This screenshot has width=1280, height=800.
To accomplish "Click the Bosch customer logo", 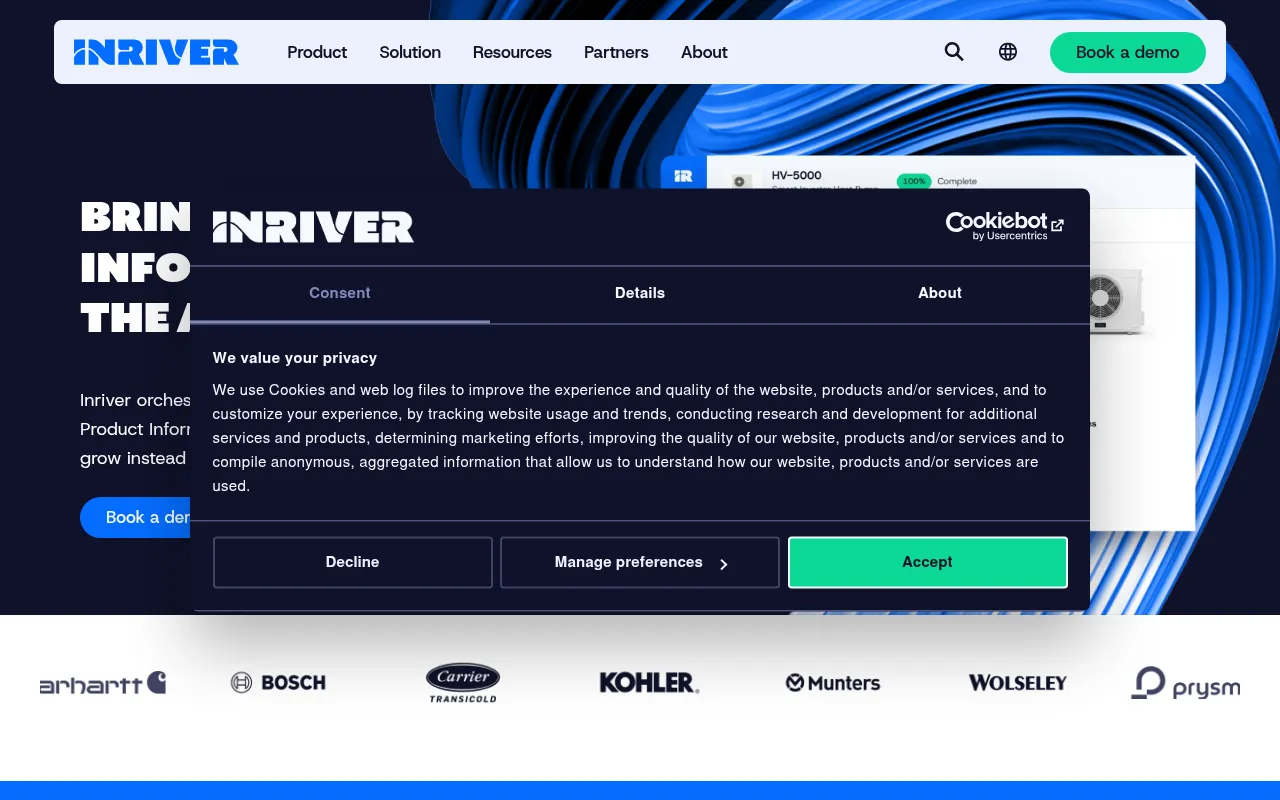I will click(278, 683).
